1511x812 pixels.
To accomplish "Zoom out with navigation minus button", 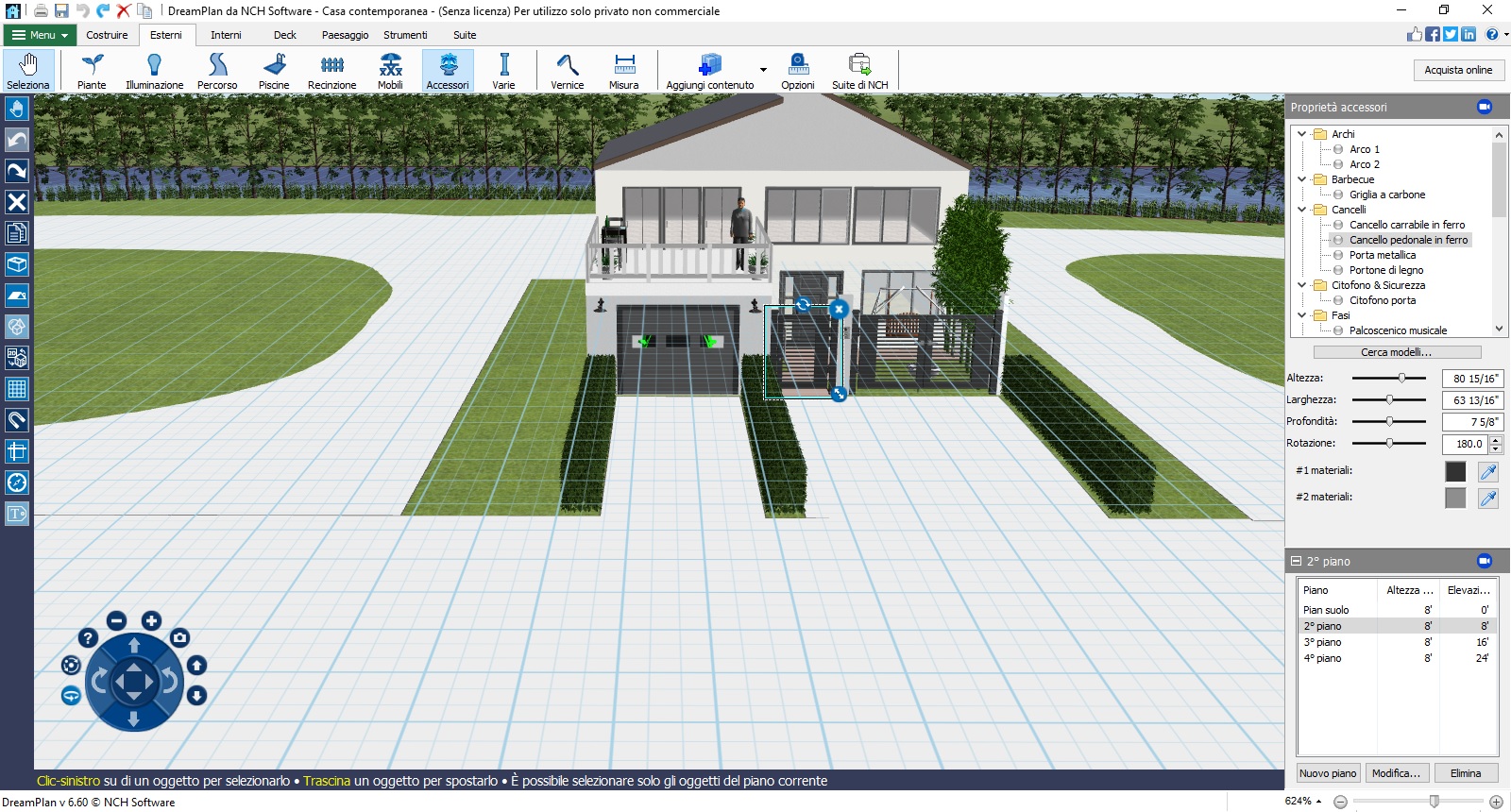I will (116, 620).
